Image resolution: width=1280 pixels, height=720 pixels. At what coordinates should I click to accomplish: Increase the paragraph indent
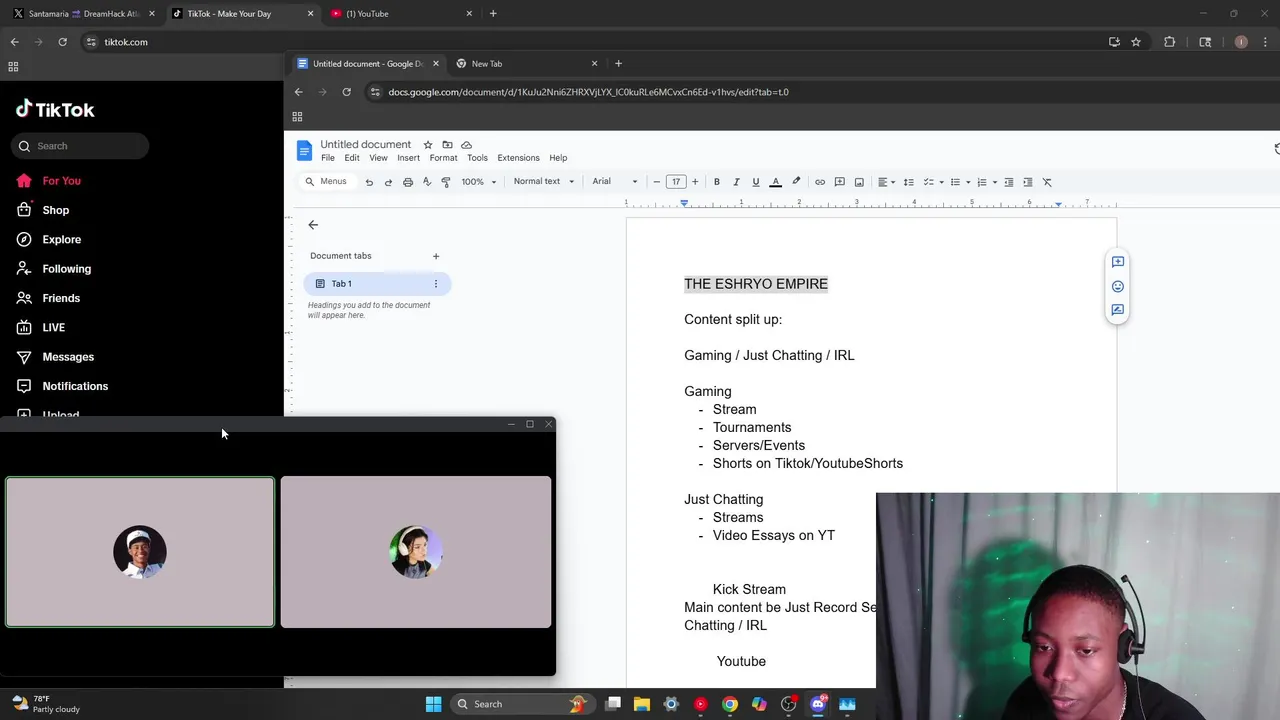click(1027, 182)
